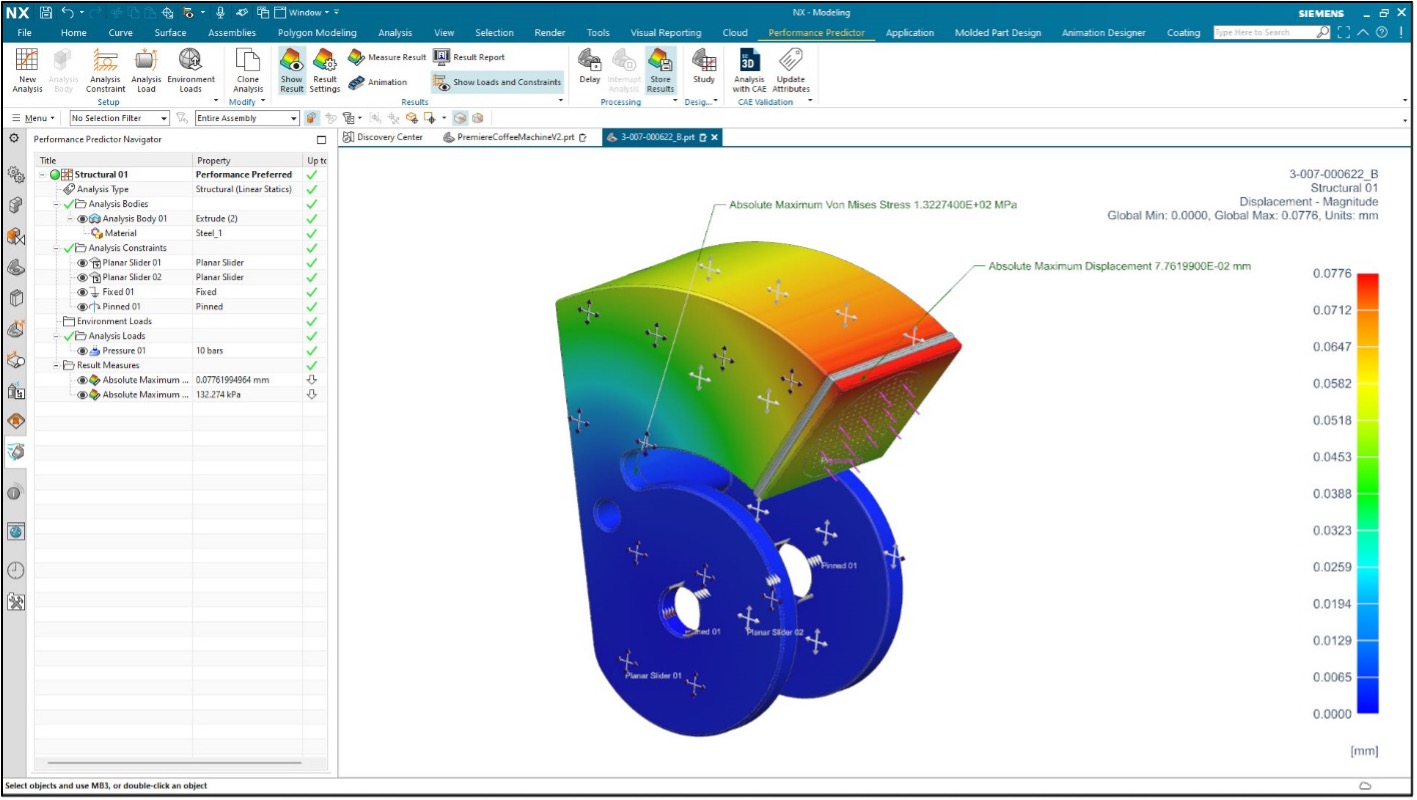The width and height of the screenshot is (1417, 800).
Task: Toggle the Show Loads and Constraints option
Action: (497, 82)
